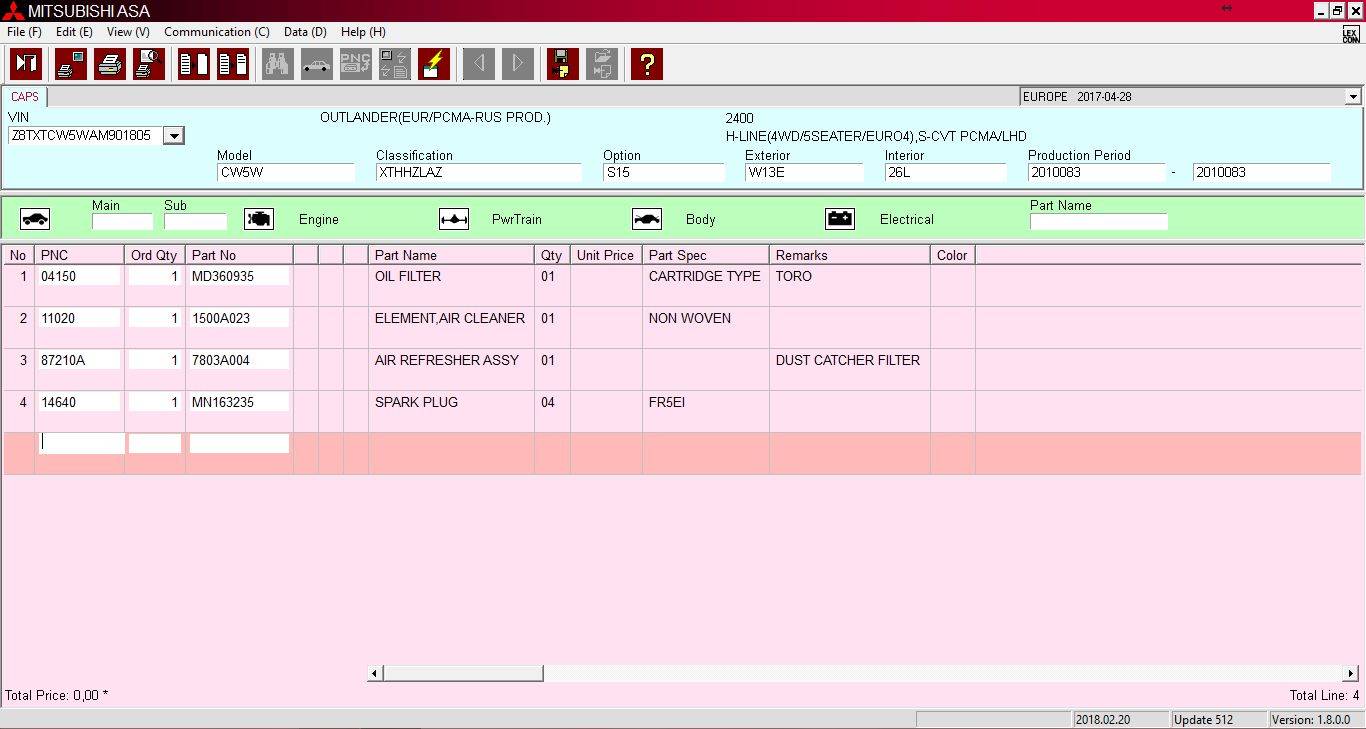The height and width of the screenshot is (729, 1366).
Task: Click the LEX COM logo icon
Action: point(1351,35)
